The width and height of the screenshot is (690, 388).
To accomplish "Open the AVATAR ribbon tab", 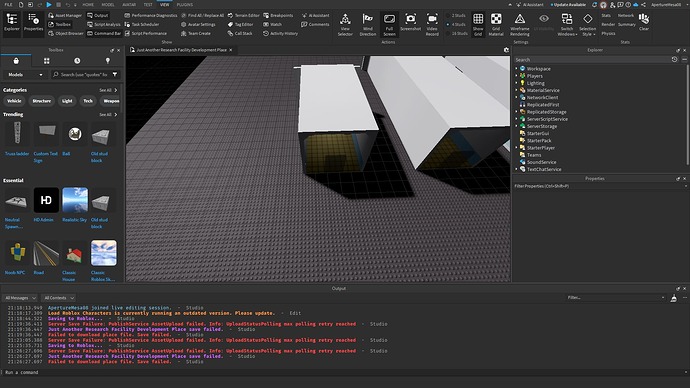I will (129, 4).
